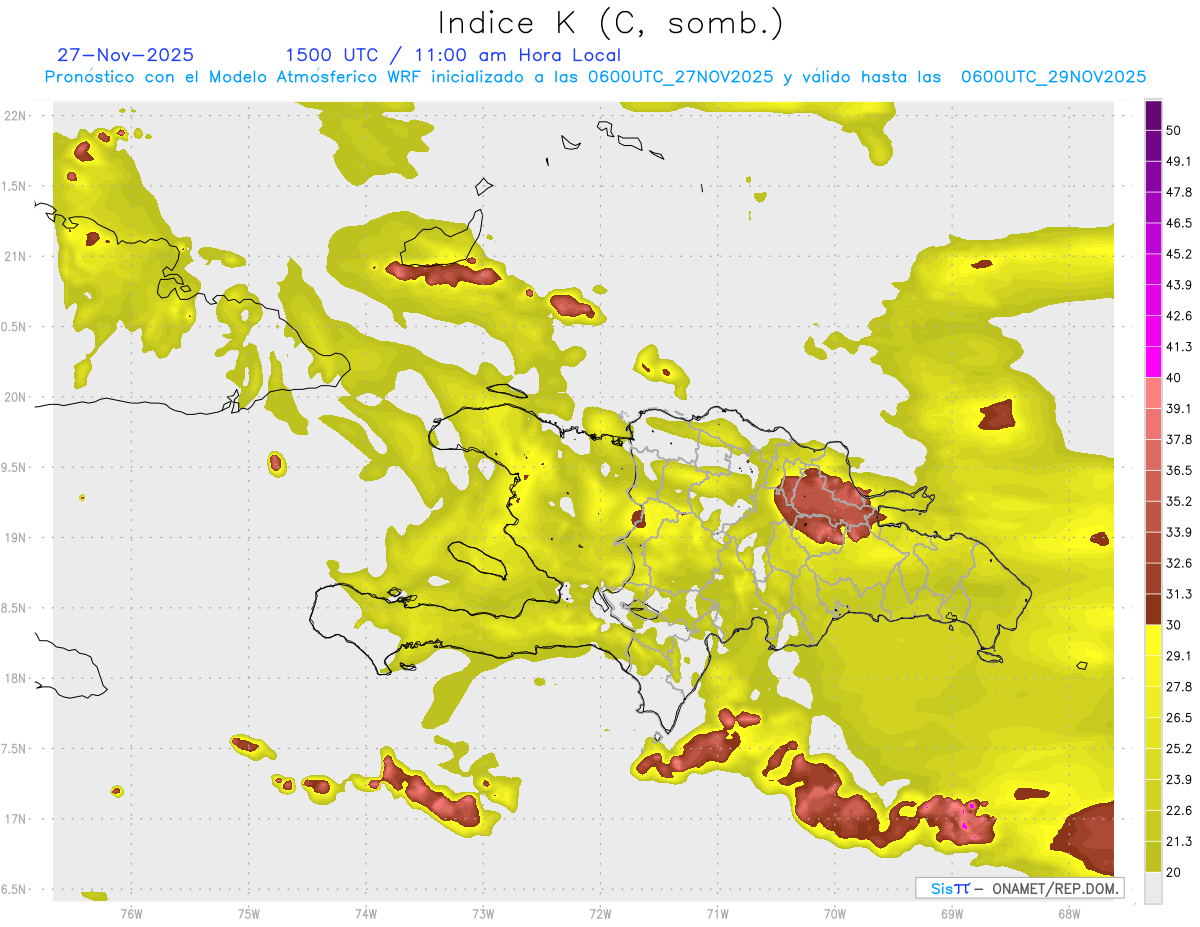Click the legend value '45.2'
Viewport: 1200px width, 927px height.
(1179, 254)
